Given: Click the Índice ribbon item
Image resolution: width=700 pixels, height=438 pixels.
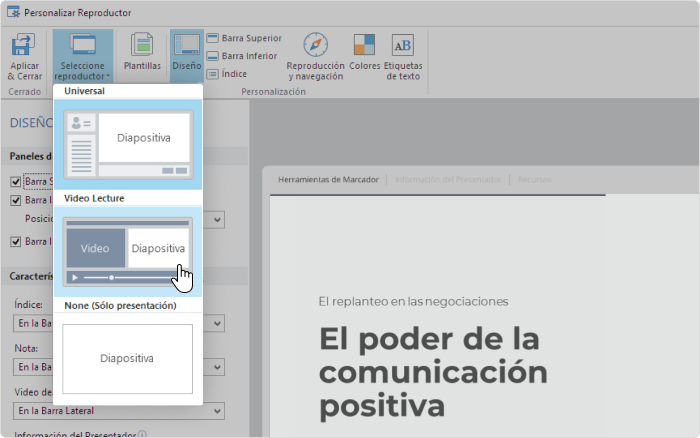Looking at the screenshot, I should pyautogui.click(x=227, y=74).
